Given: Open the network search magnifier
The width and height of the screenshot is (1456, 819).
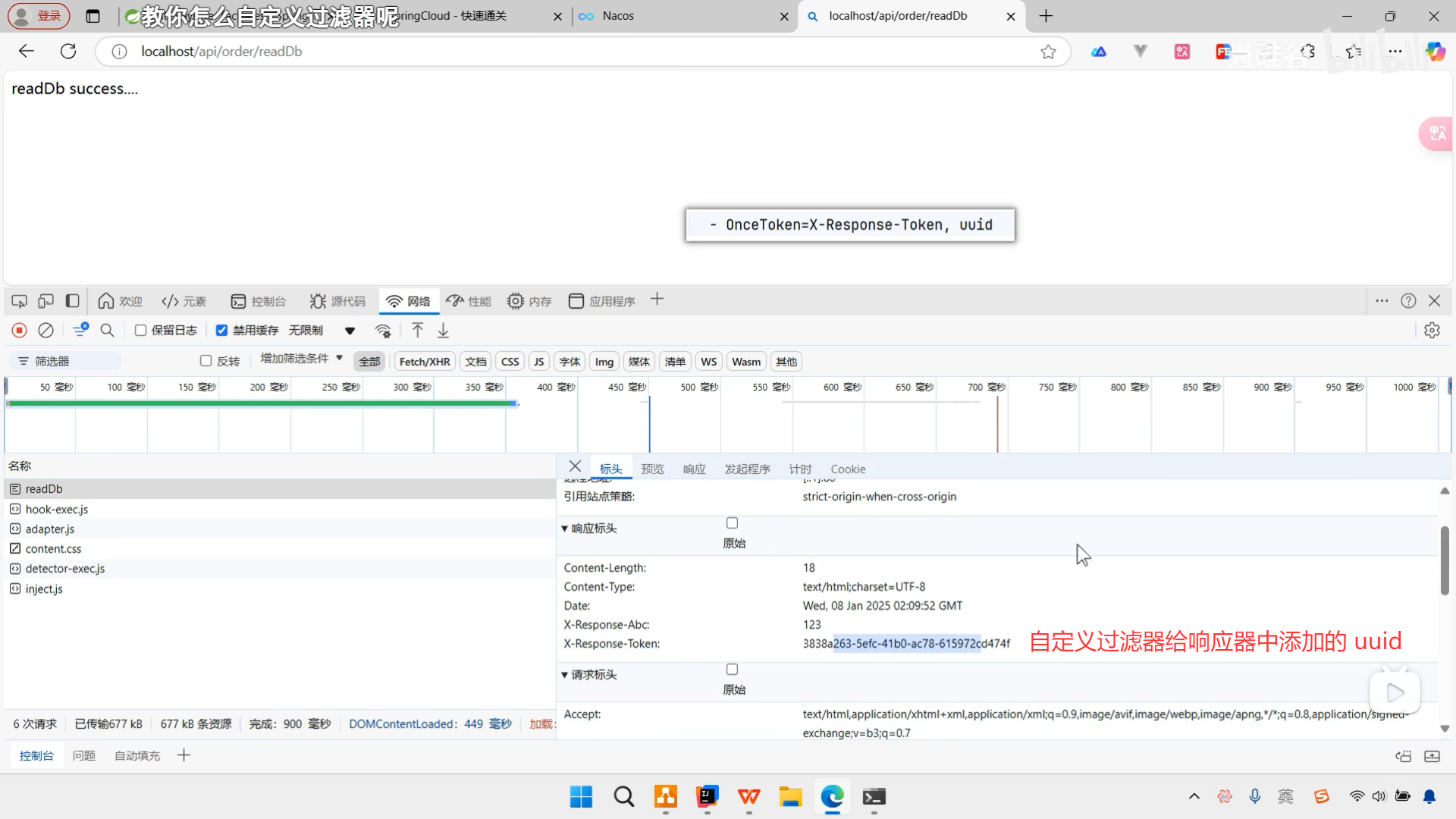Looking at the screenshot, I should pyautogui.click(x=107, y=331).
